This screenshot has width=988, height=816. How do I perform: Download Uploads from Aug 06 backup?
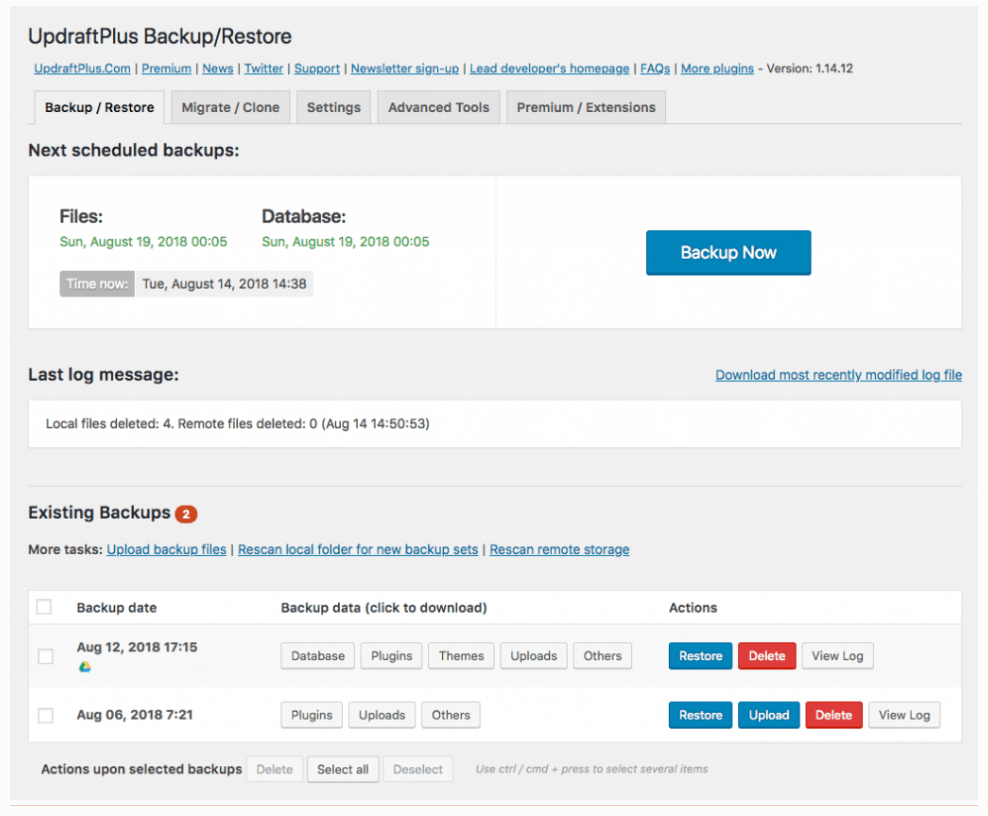pyautogui.click(x=382, y=715)
